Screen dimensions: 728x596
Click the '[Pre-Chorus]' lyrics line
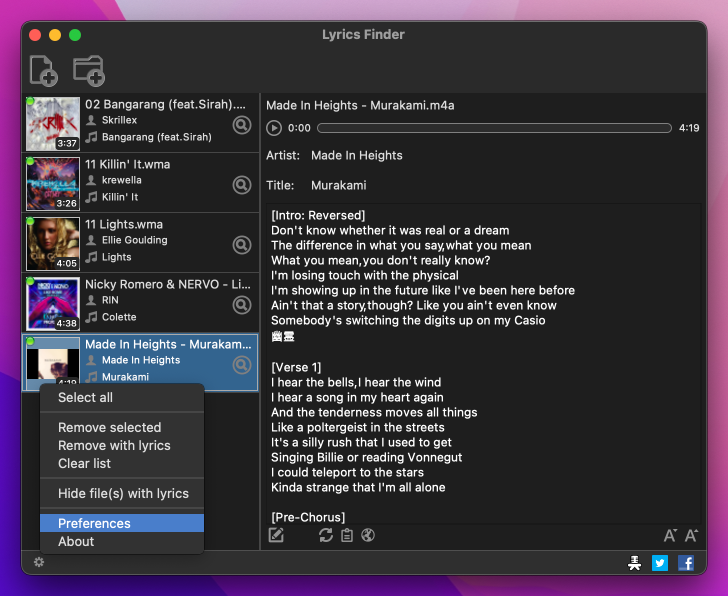(308, 517)
